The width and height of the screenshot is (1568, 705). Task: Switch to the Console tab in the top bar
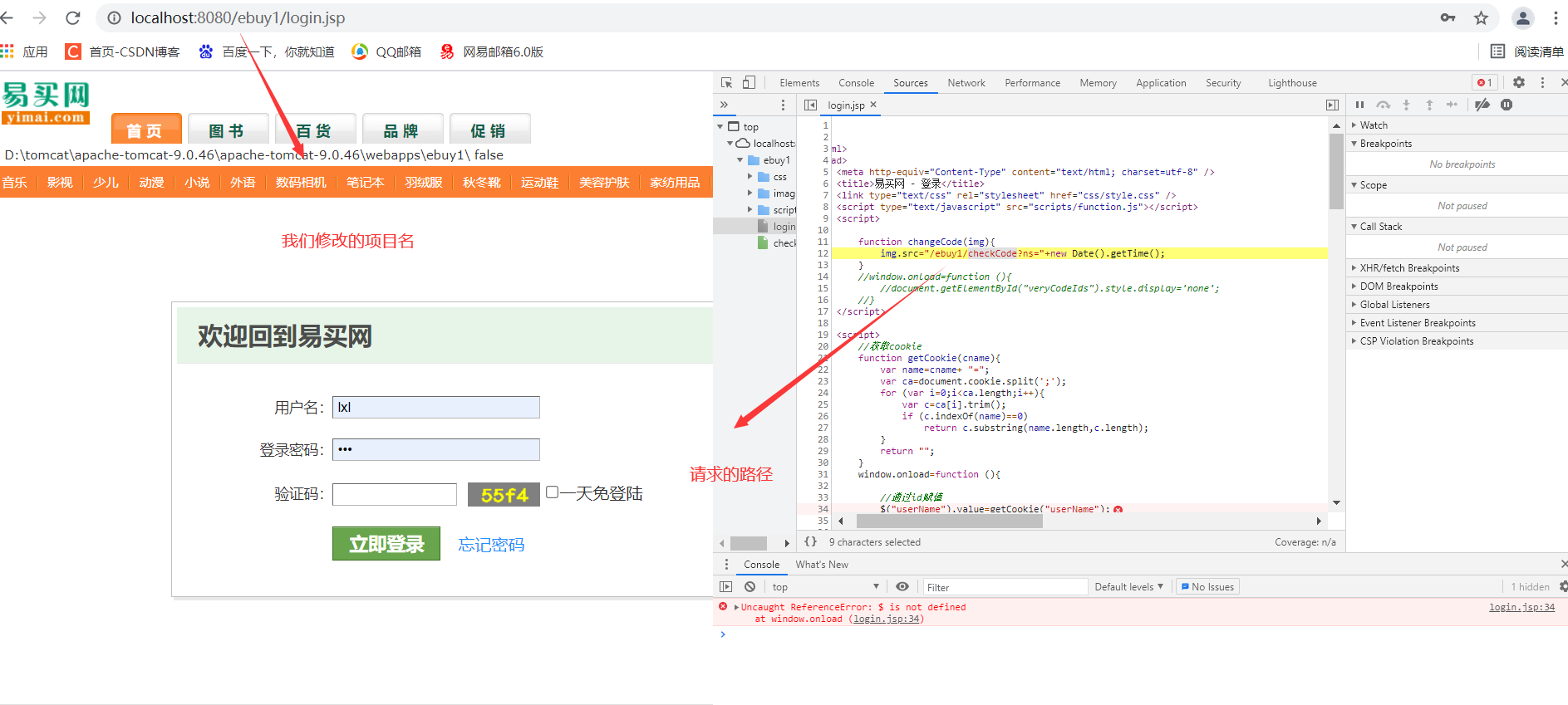(x=856, y=83)
